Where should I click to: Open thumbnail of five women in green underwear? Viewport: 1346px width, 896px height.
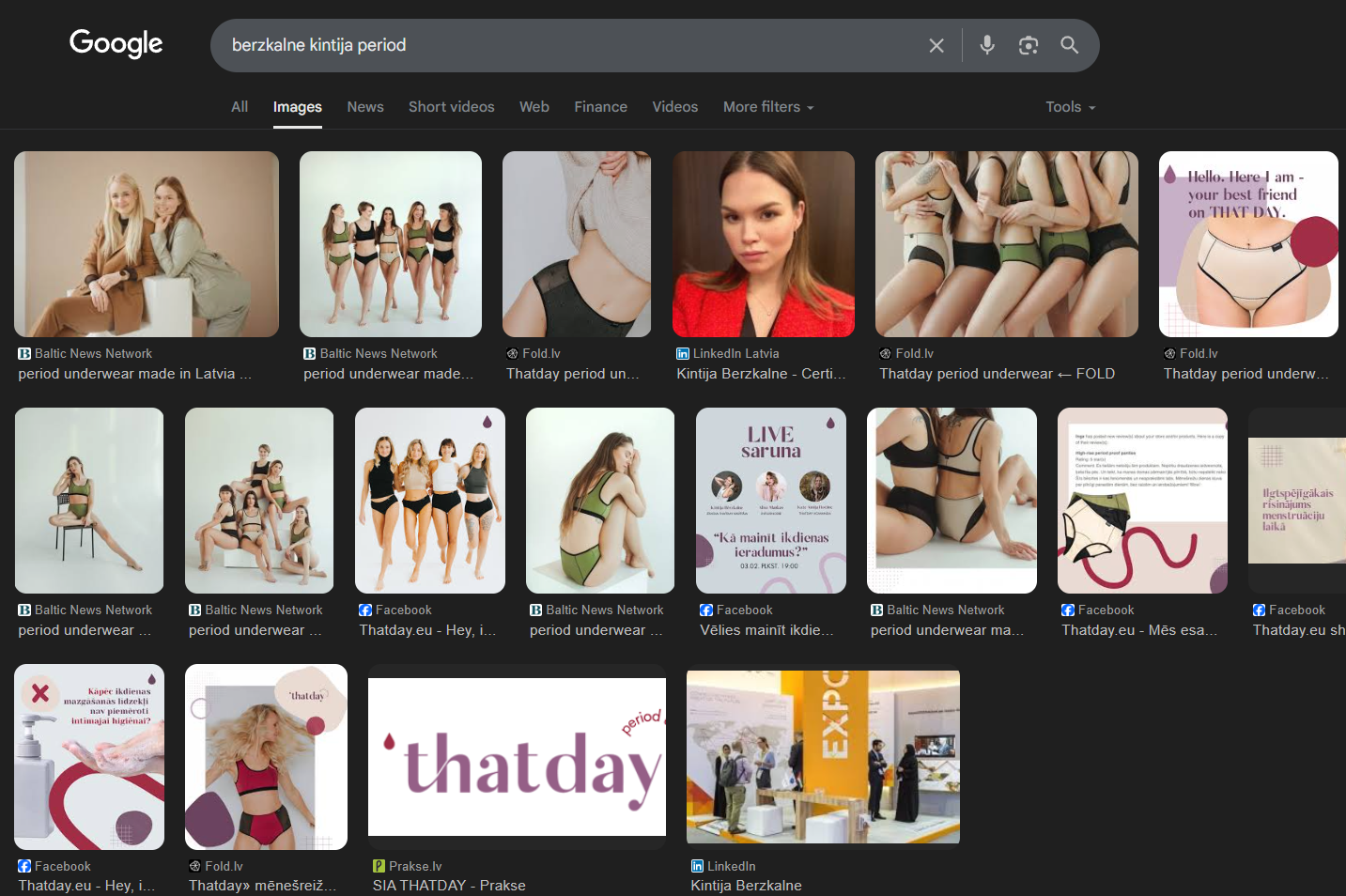tap(391, 244)
